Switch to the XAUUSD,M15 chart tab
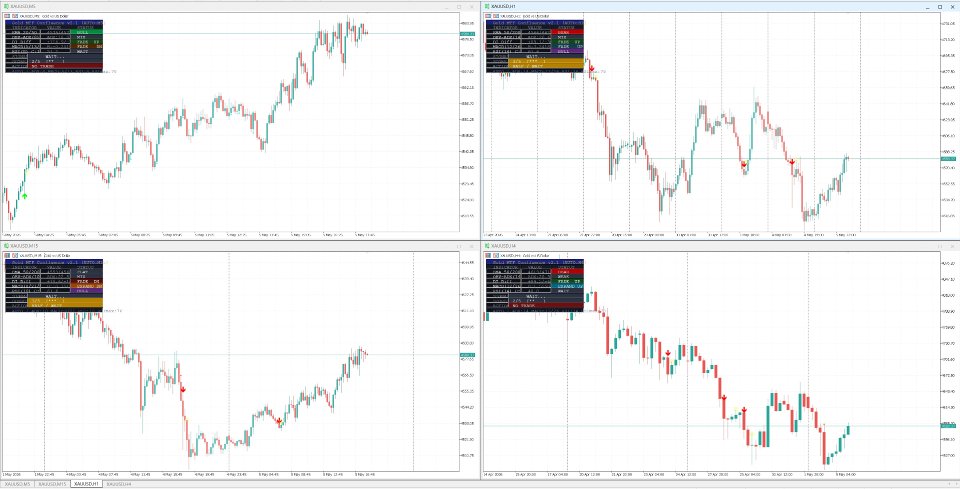The width and height of the screenshot is (960, 489). point(51,484)
